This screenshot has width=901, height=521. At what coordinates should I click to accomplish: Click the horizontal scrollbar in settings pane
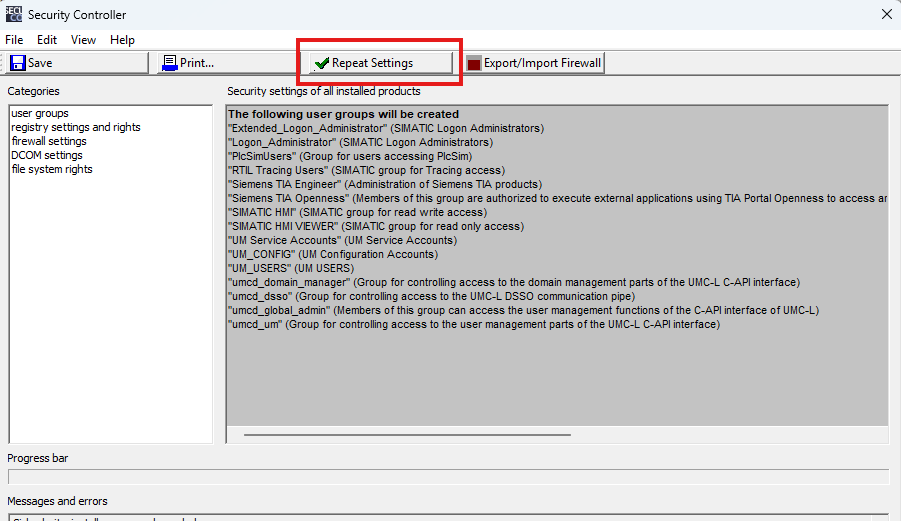click(x=407, y=435)
